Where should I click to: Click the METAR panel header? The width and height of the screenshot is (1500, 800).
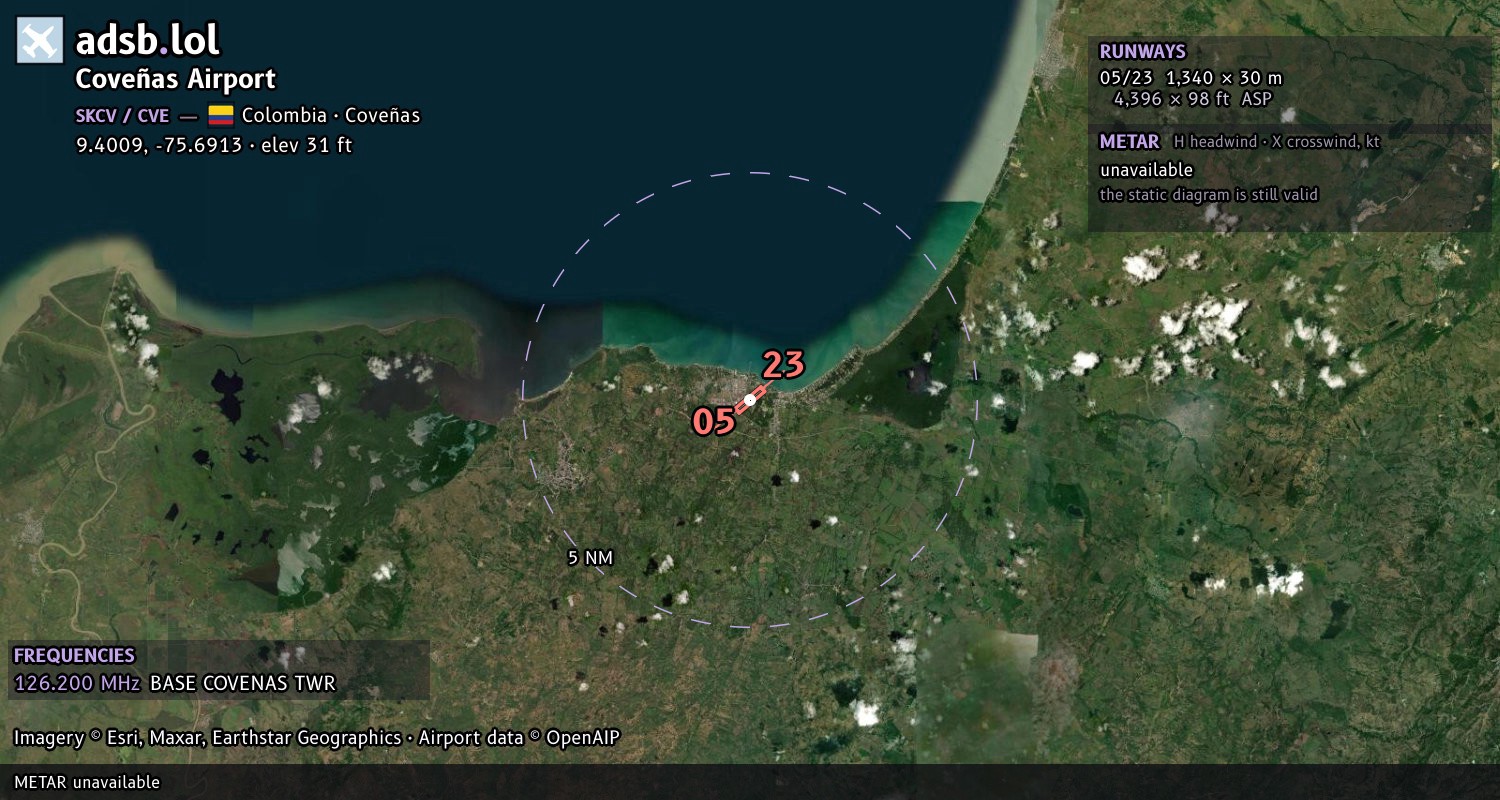(x=1129, y=142)
